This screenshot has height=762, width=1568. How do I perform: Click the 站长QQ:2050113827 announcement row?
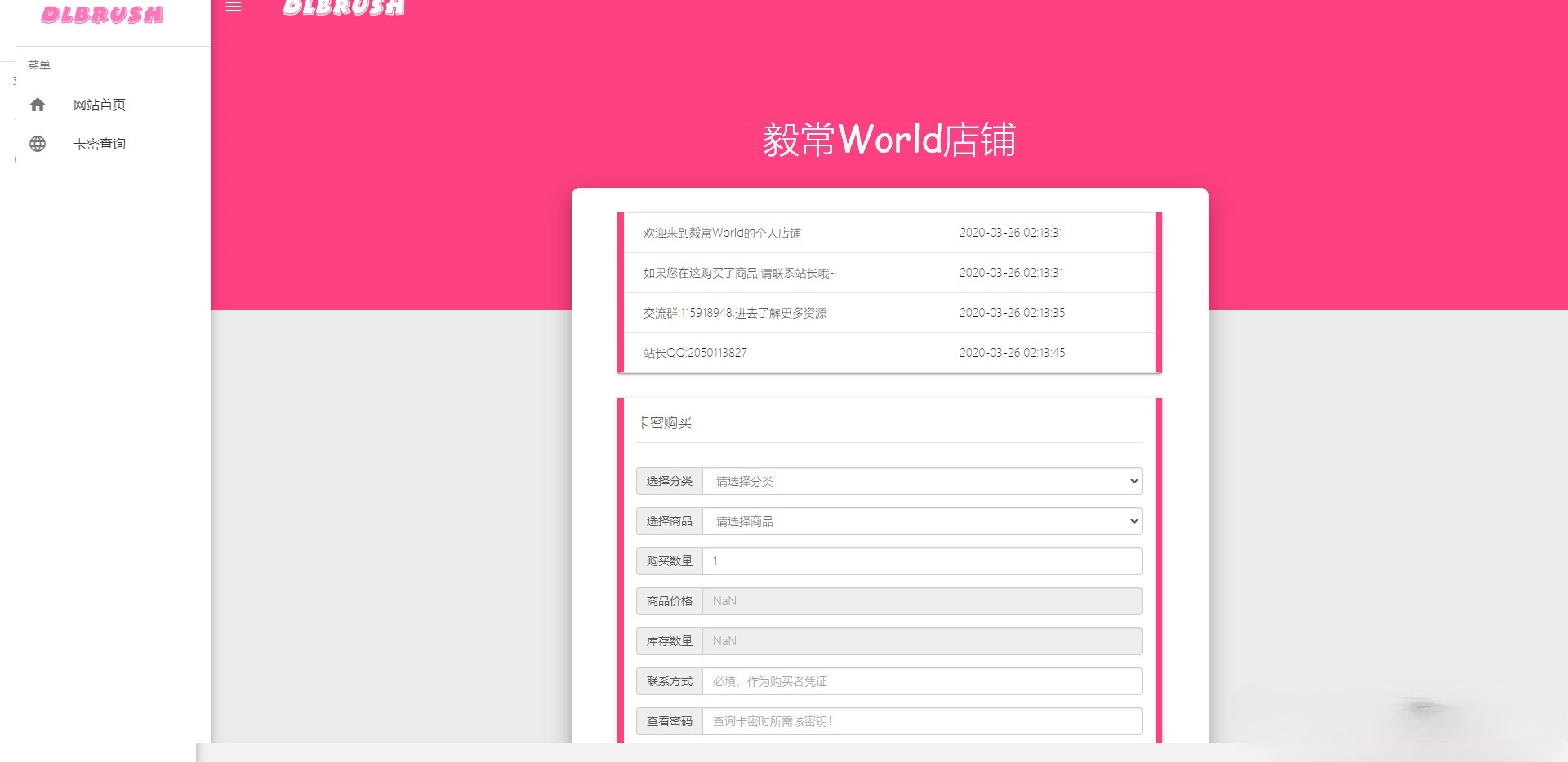[x=889, y=352]
